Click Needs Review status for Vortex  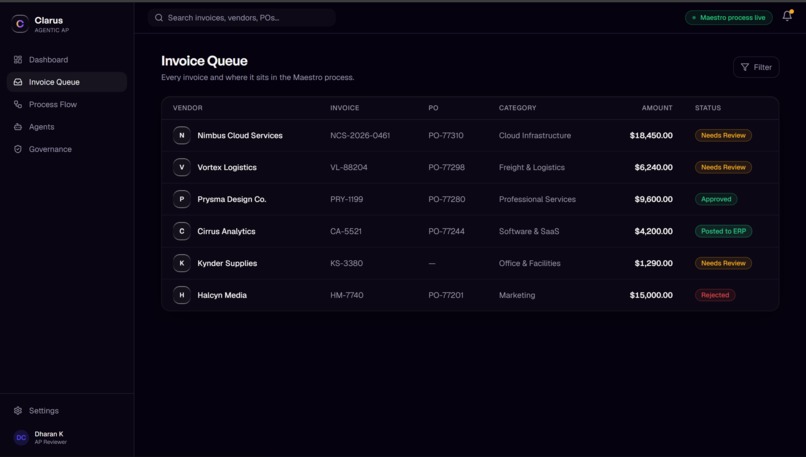click(x=723, y=167)
